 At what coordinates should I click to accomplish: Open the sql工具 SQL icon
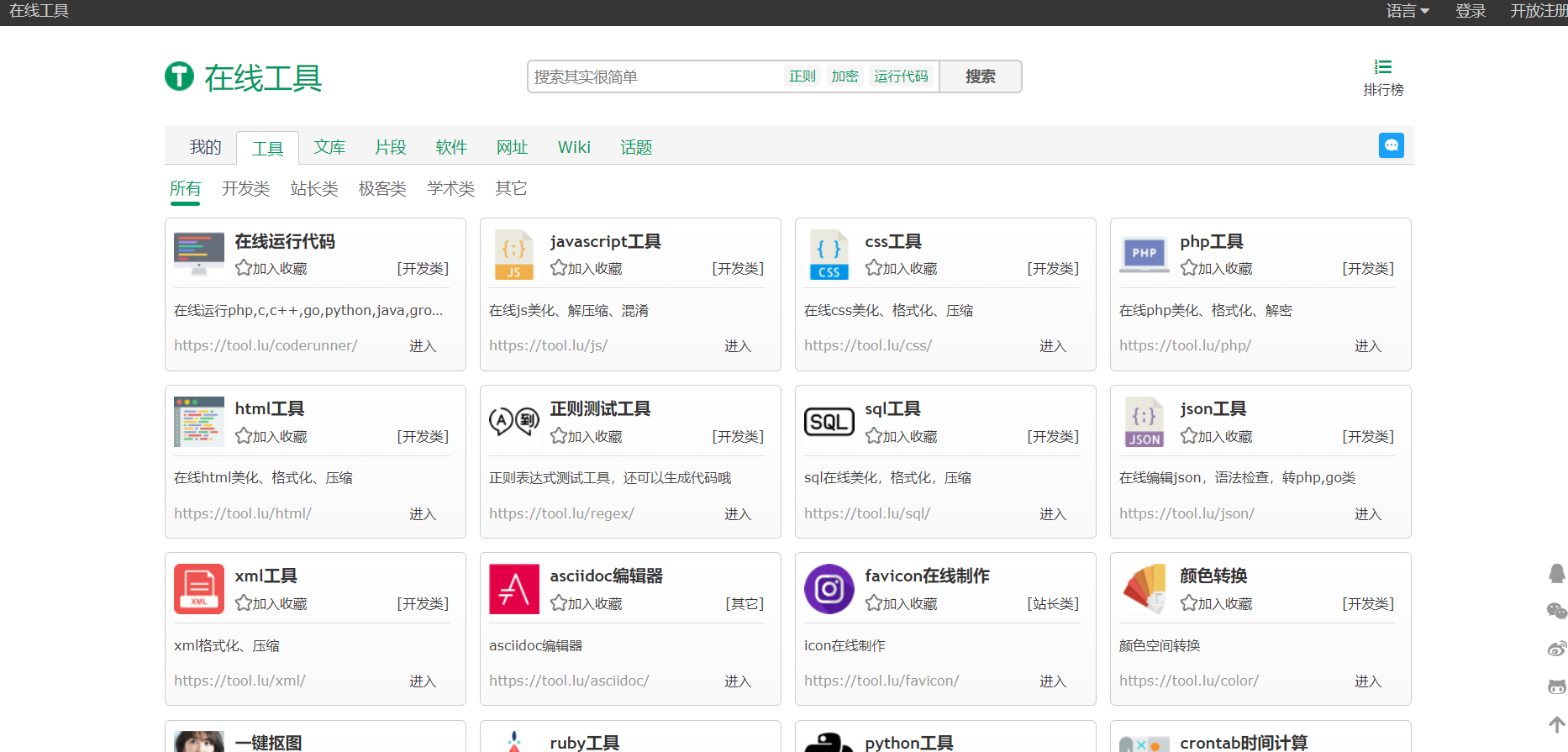click(x=829, y=422)
